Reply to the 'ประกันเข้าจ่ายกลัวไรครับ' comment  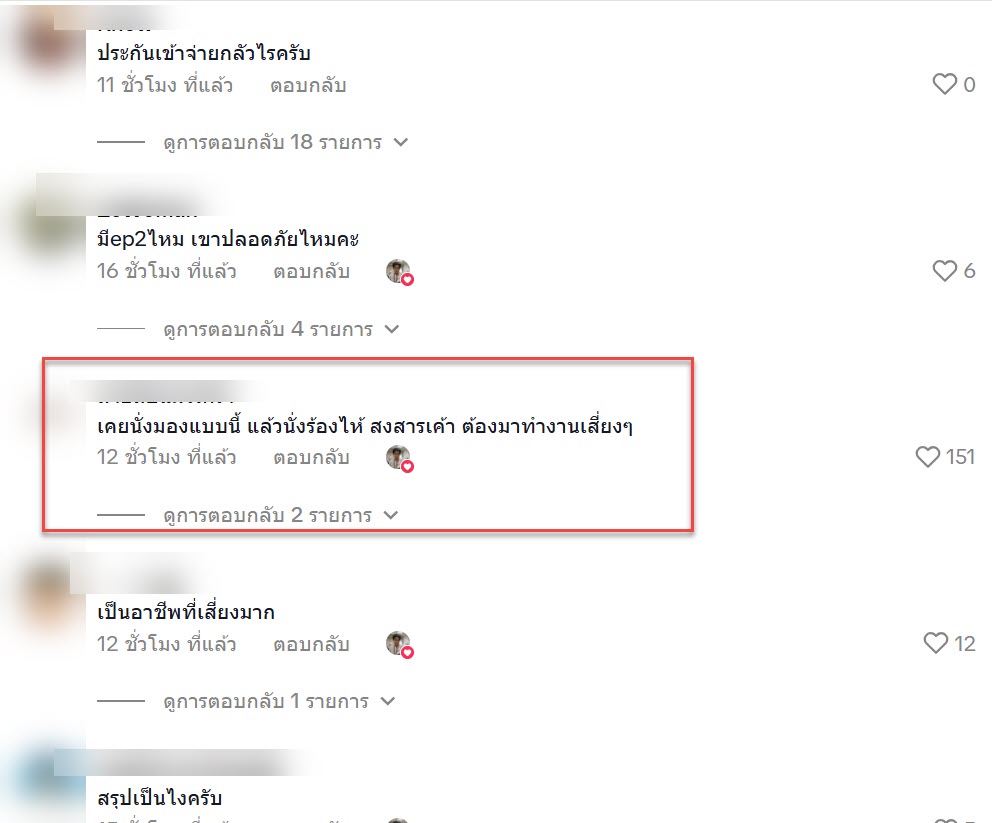[308, 85]
